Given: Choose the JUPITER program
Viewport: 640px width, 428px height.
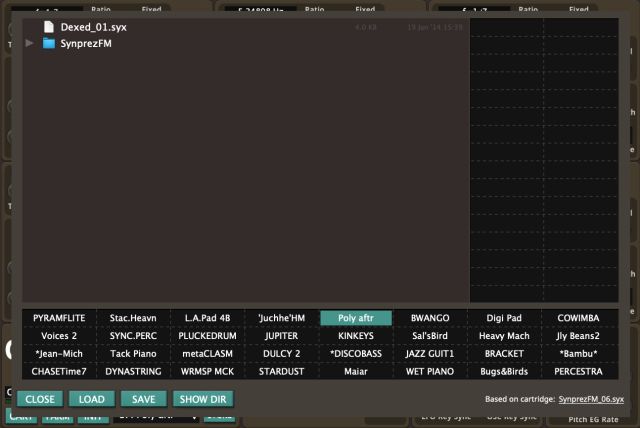Looking at the screenshot, I should click(x=282, y=336).
